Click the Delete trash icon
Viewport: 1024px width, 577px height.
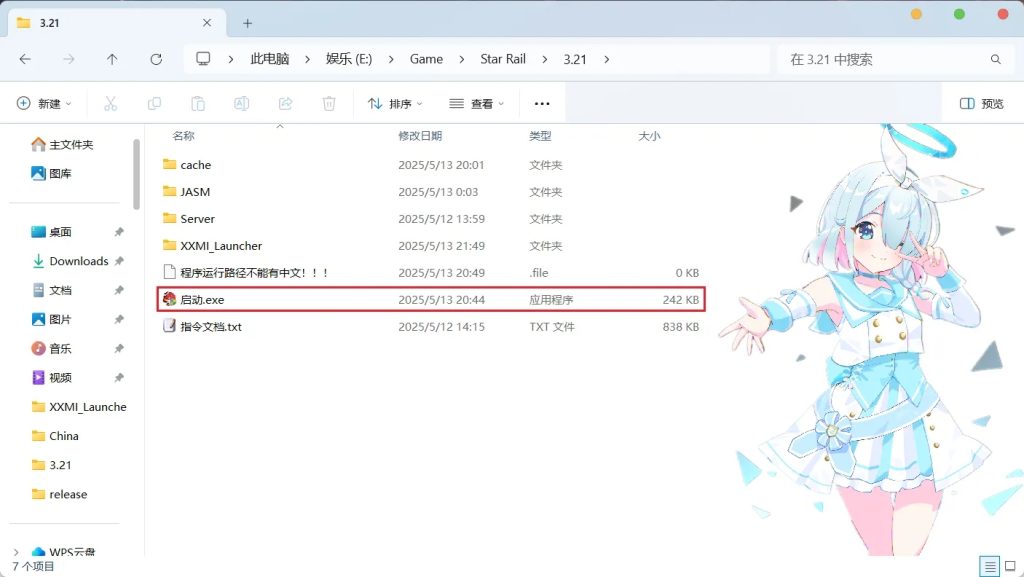[329, 103]
